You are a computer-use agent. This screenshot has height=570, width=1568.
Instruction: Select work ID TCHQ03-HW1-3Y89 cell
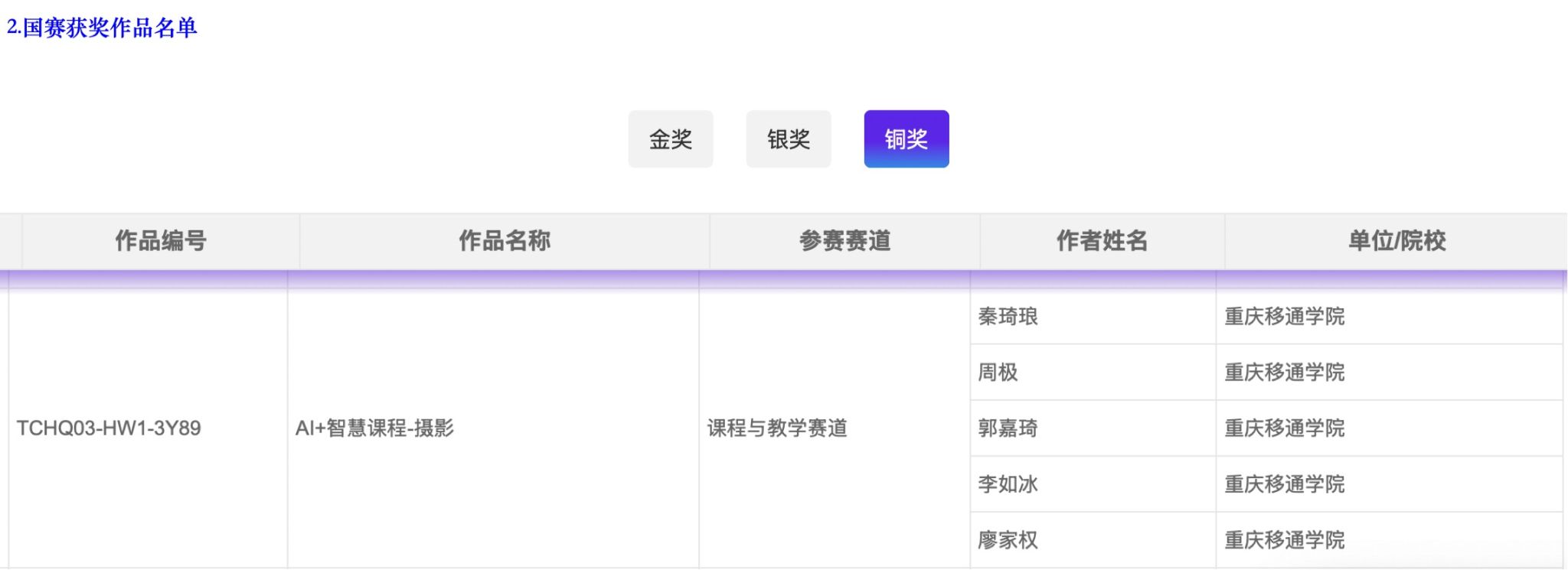point(109,428)
